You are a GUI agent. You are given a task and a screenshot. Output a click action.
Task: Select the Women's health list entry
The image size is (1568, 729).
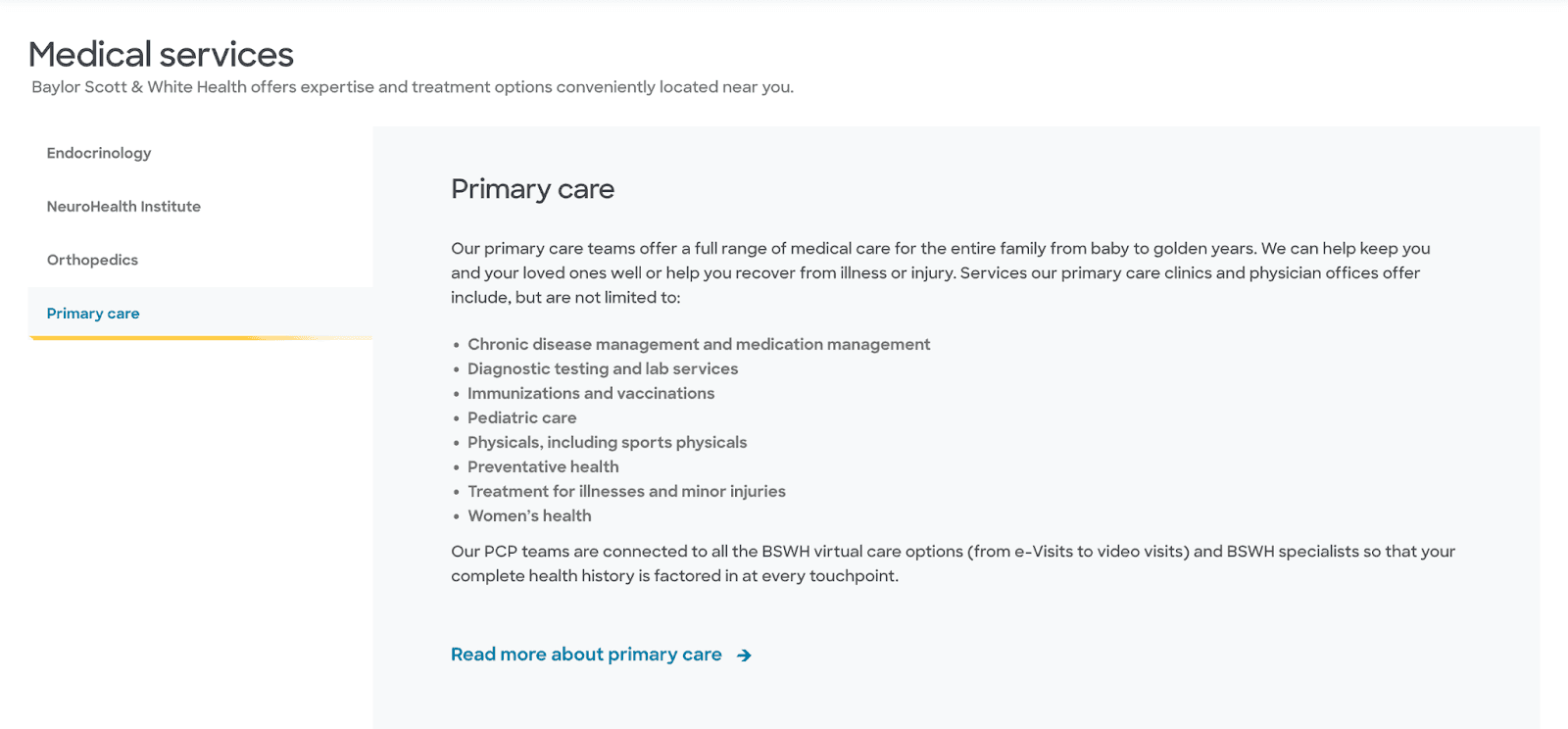pyautogui.click(x=529, y=515)
